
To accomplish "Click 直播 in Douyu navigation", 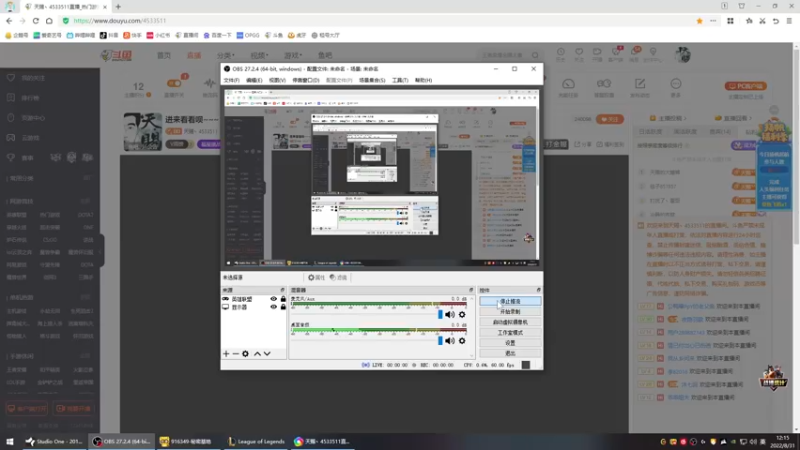I will coord(194,55).
